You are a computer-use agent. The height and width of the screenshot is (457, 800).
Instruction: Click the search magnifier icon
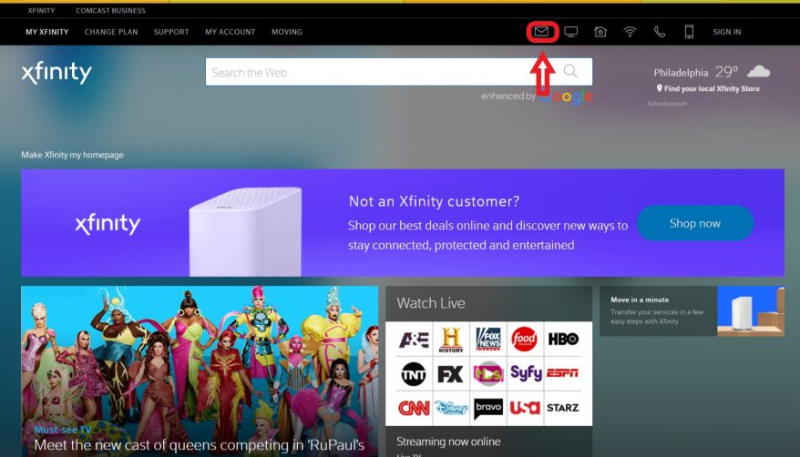(x=570, y=71)
